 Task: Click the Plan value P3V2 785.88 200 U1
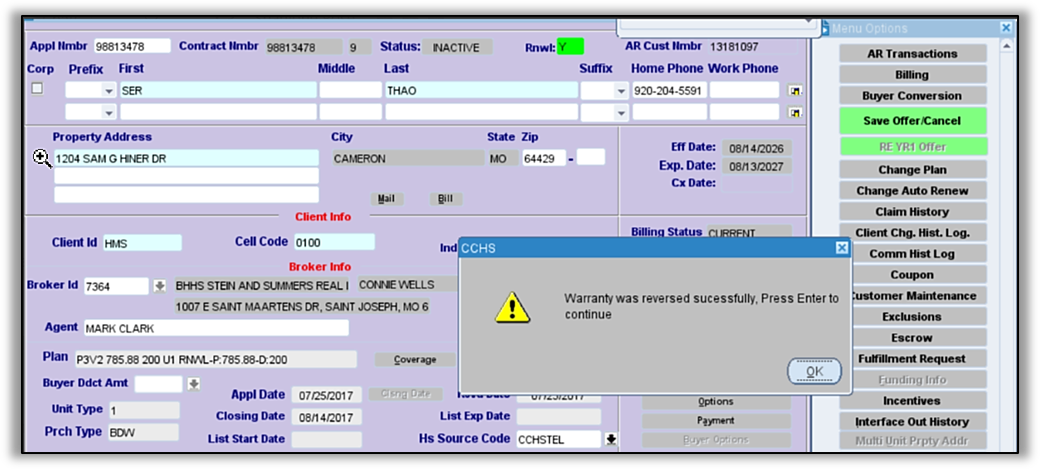click(215, 360)
